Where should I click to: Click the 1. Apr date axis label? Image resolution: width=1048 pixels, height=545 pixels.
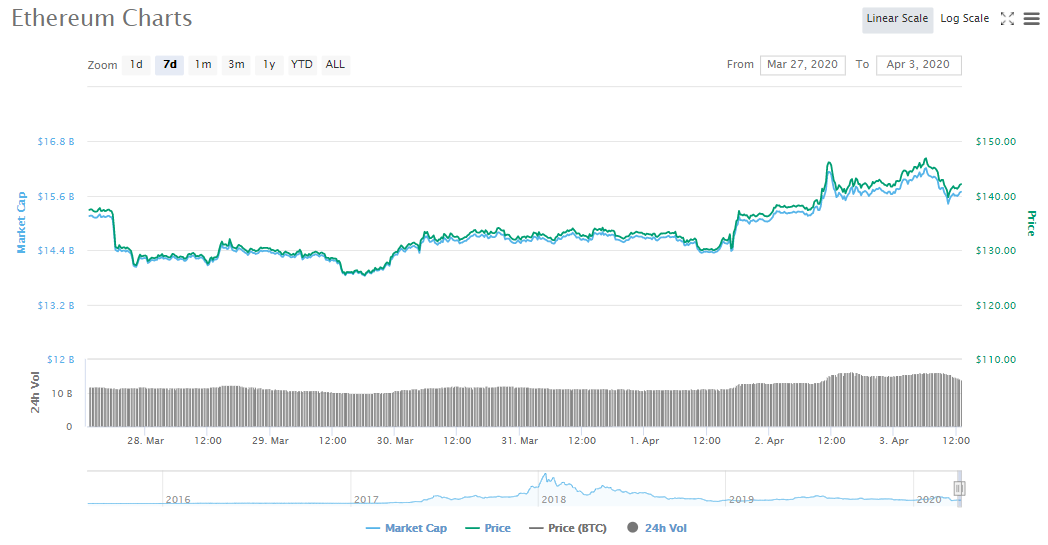click(x=644, y=441)
